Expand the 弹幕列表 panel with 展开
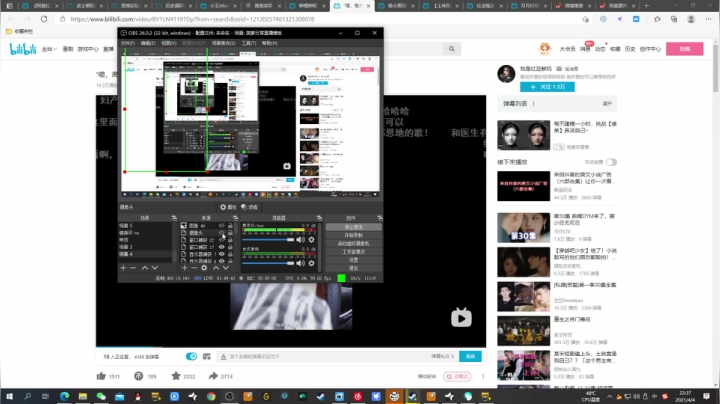The image size is (720, 404). tap(607, 104)
